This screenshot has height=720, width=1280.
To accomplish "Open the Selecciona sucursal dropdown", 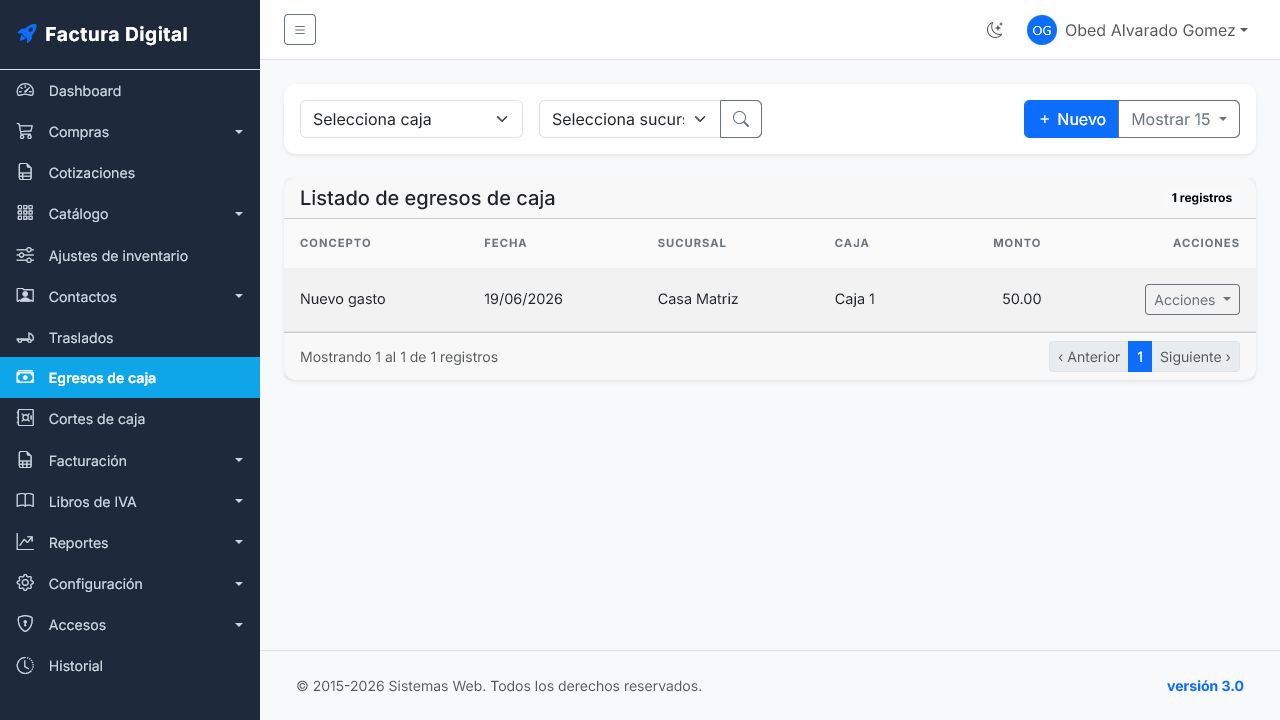I will [629, 119].
